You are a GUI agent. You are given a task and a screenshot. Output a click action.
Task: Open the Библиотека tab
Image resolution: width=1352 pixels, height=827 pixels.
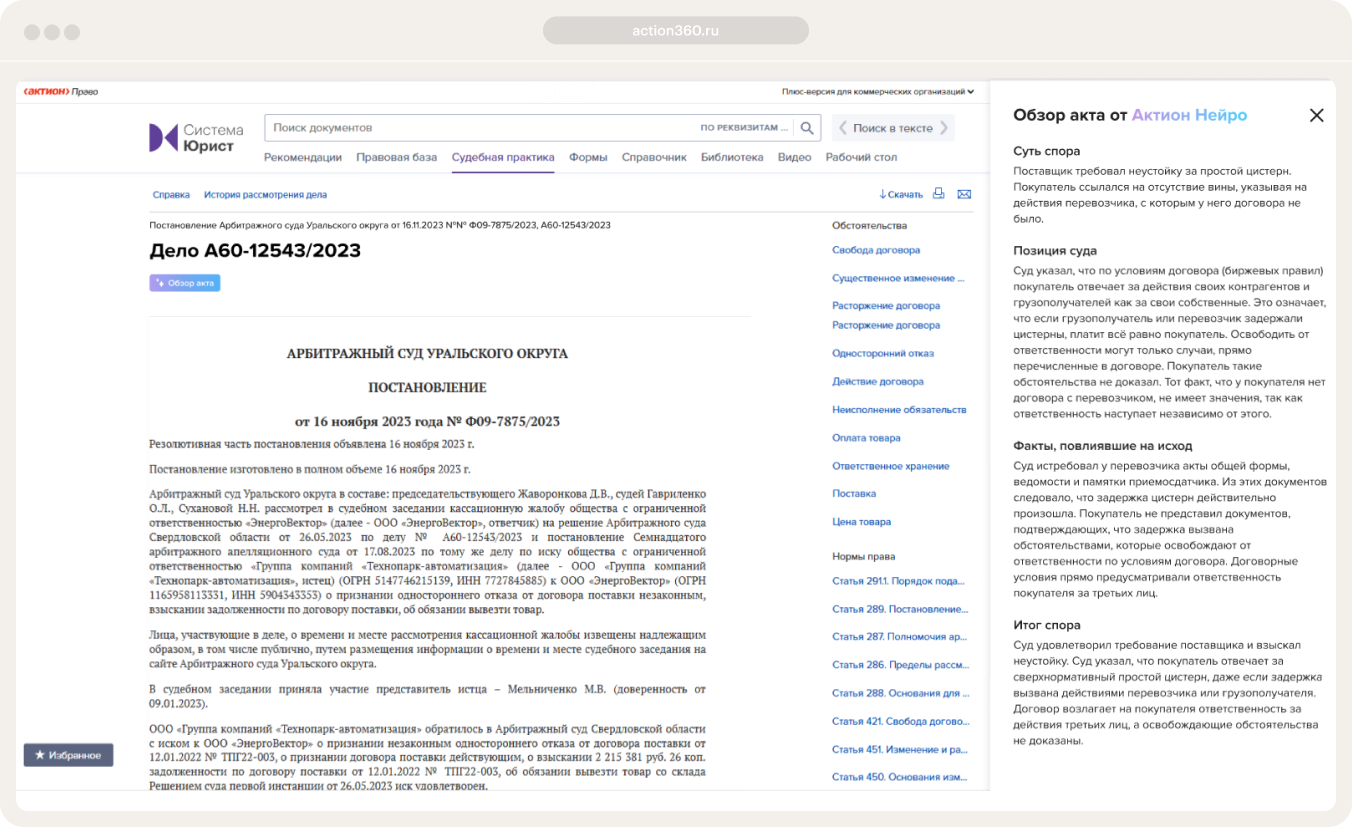pyautogui.click(x=732, y=157)
